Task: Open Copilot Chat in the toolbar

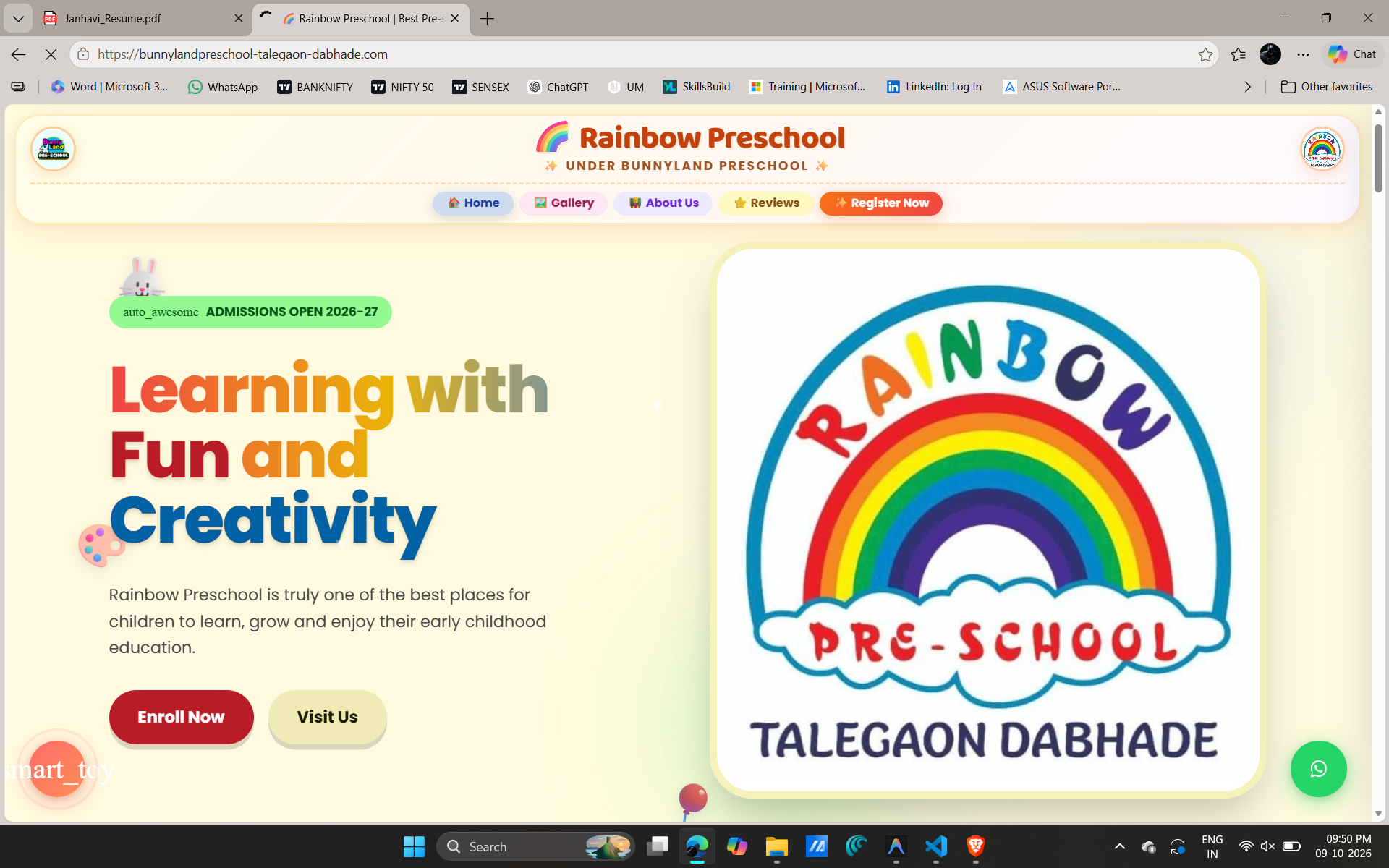Action: (x=1351, y=54)
